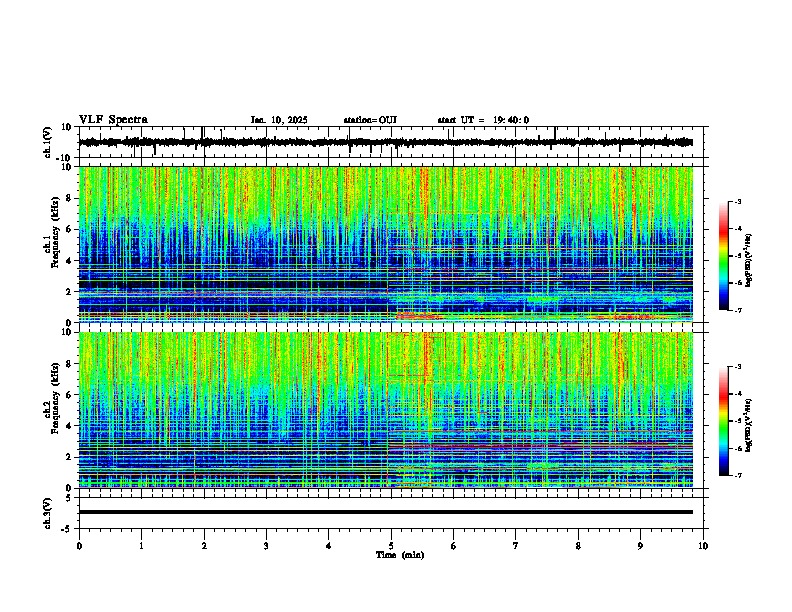Click time axis tick label "5"

coord(391,546)
